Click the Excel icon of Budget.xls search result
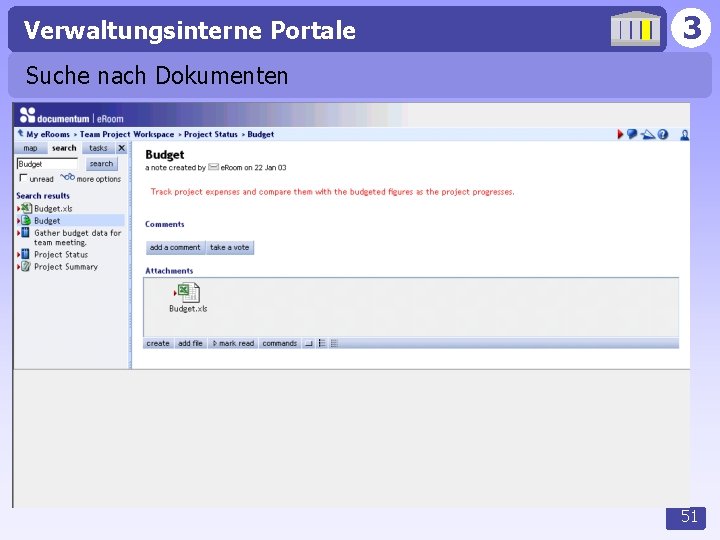 pos(26,208)
